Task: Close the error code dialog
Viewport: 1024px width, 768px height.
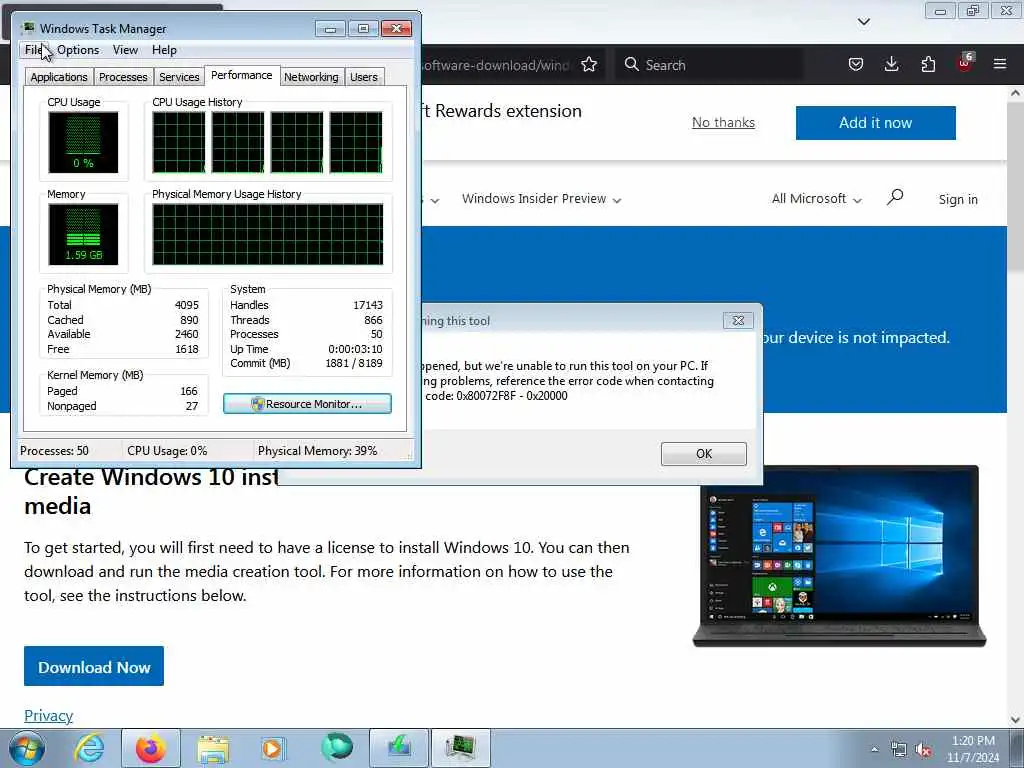Action: coord(738,321)
